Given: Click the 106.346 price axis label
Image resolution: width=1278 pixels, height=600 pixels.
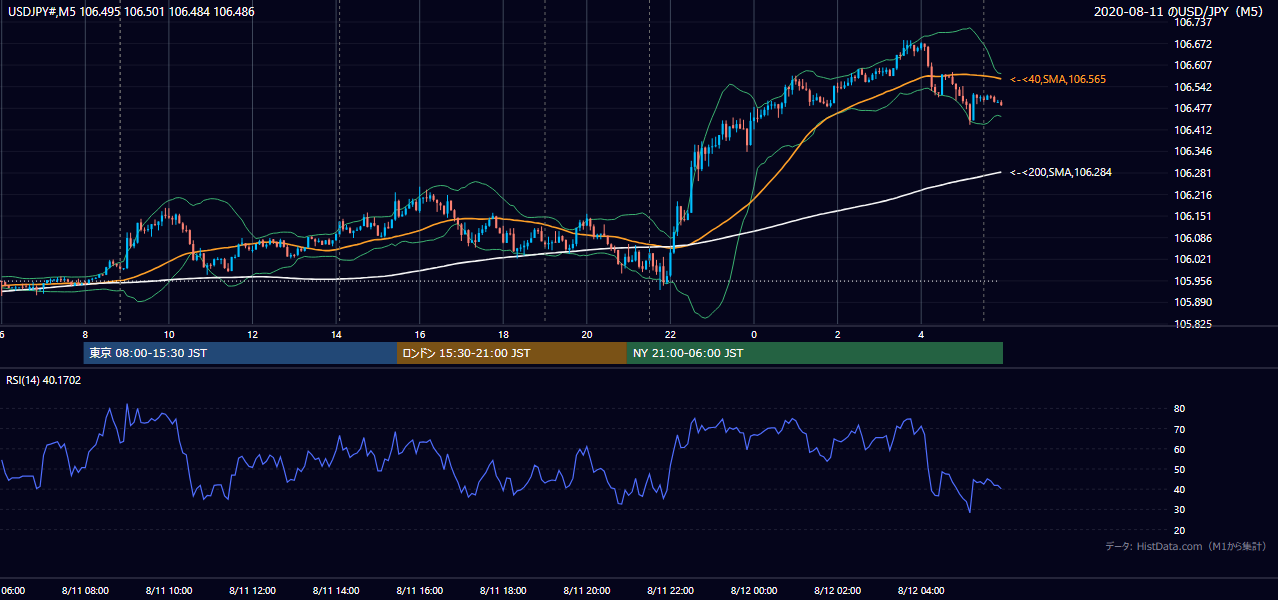Looking at the screenshot, I should coord(1192,151).
